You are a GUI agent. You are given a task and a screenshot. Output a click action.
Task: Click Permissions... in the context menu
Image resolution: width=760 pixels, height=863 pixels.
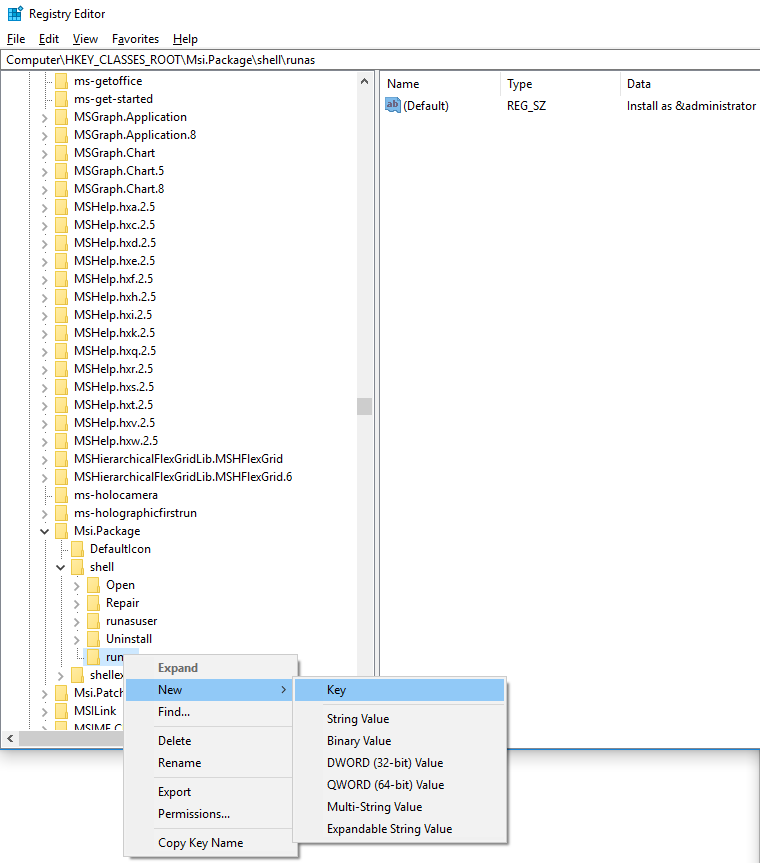(x=194, y=814)
